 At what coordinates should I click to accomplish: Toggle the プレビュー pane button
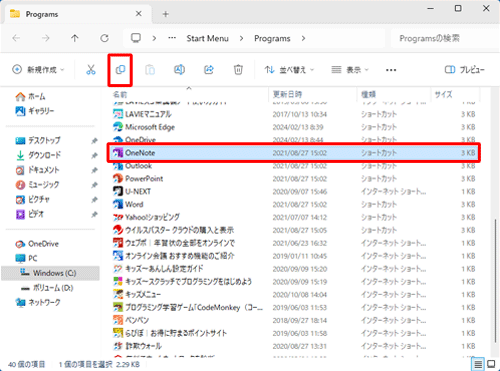pos(465,70)
